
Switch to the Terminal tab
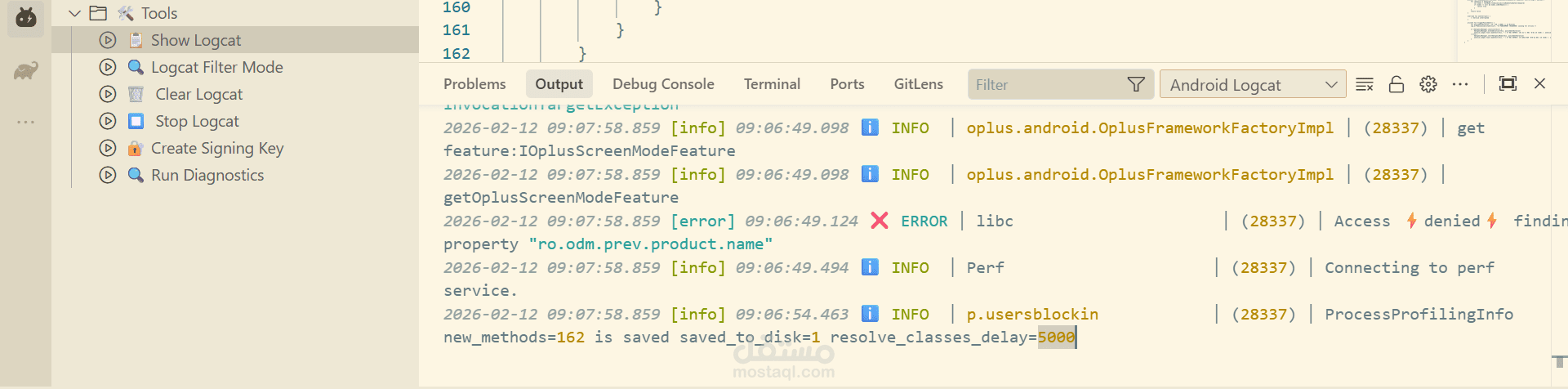pyautogui.click(x=772, y=84)
